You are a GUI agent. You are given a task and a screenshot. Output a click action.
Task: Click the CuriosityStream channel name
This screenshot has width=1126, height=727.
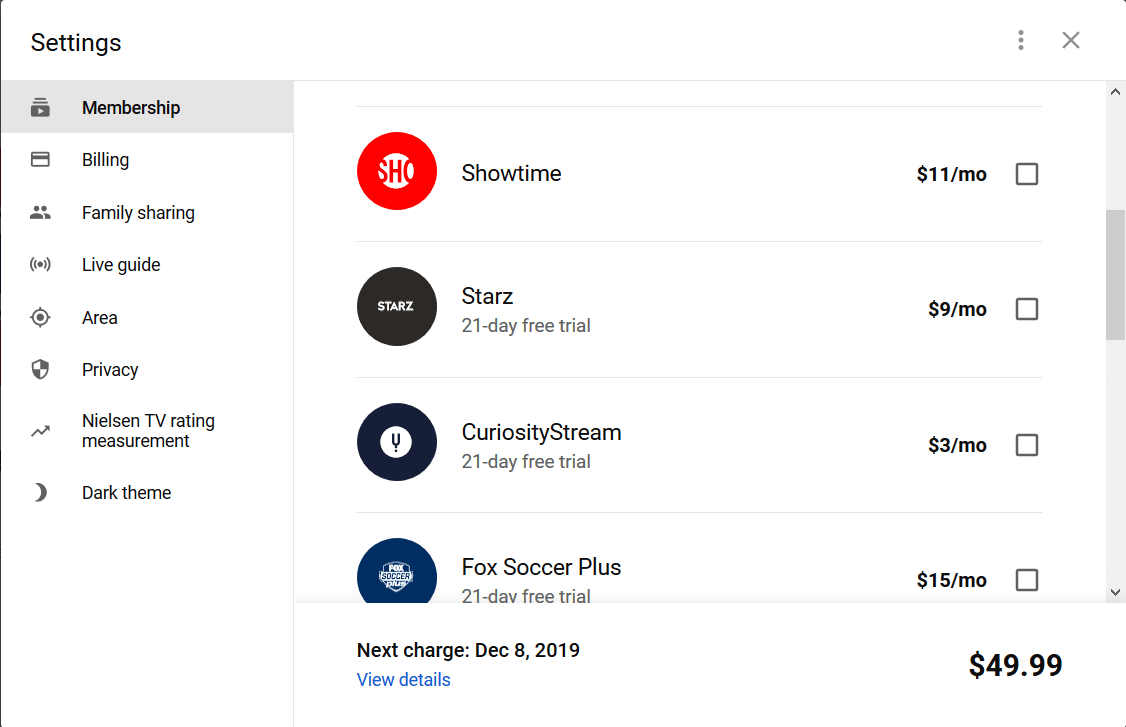click(x=541, y=432)
